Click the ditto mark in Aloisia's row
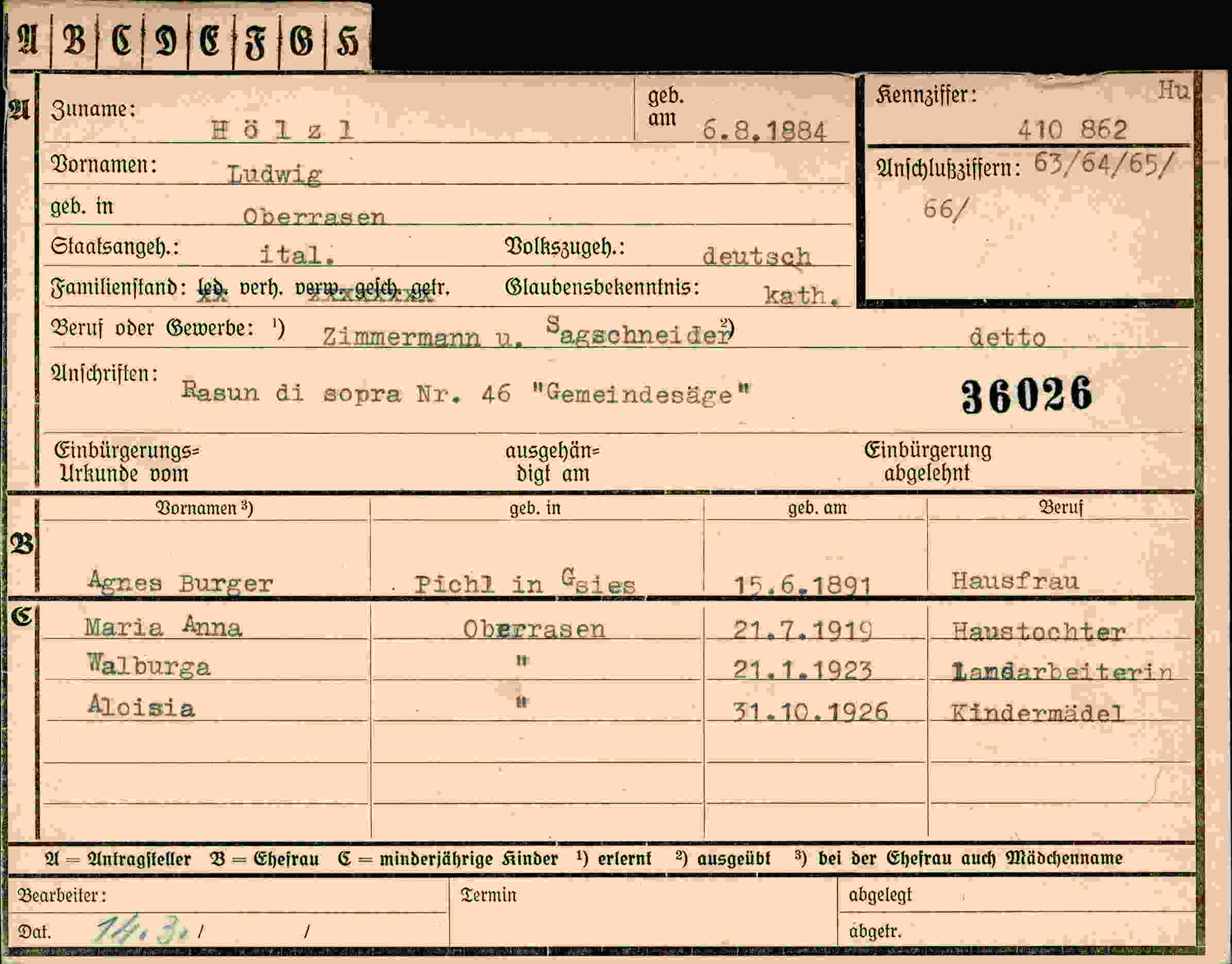Viewport: 1232px width, 964px height. [x=522, y=701]
